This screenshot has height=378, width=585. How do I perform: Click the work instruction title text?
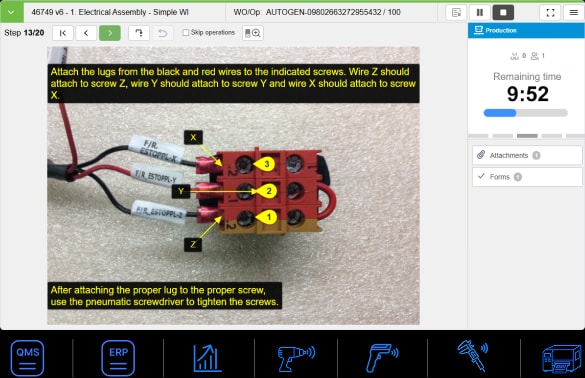coord(110,12)
